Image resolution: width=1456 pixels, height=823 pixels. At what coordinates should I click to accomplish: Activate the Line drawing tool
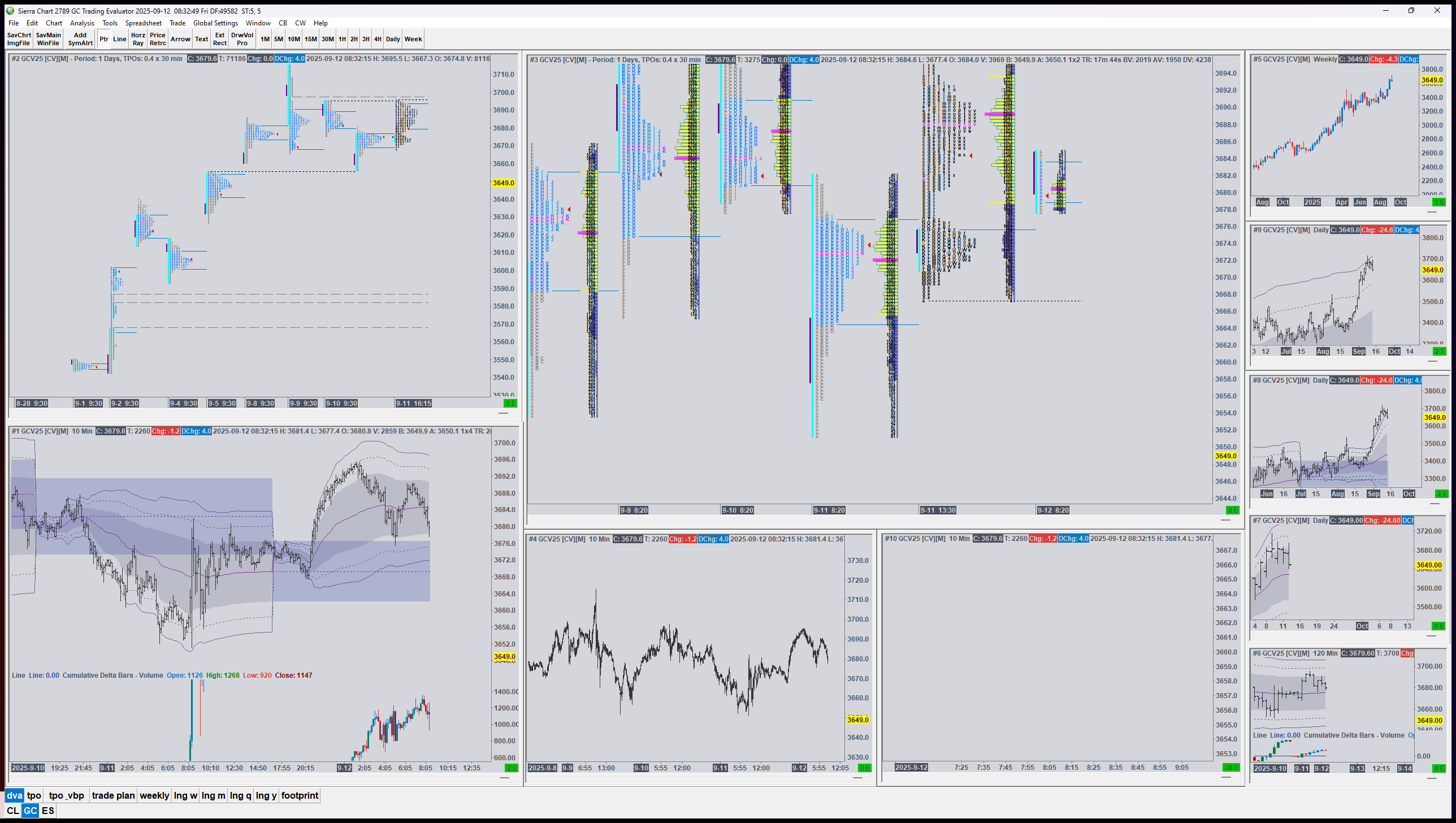click(119, 39)
